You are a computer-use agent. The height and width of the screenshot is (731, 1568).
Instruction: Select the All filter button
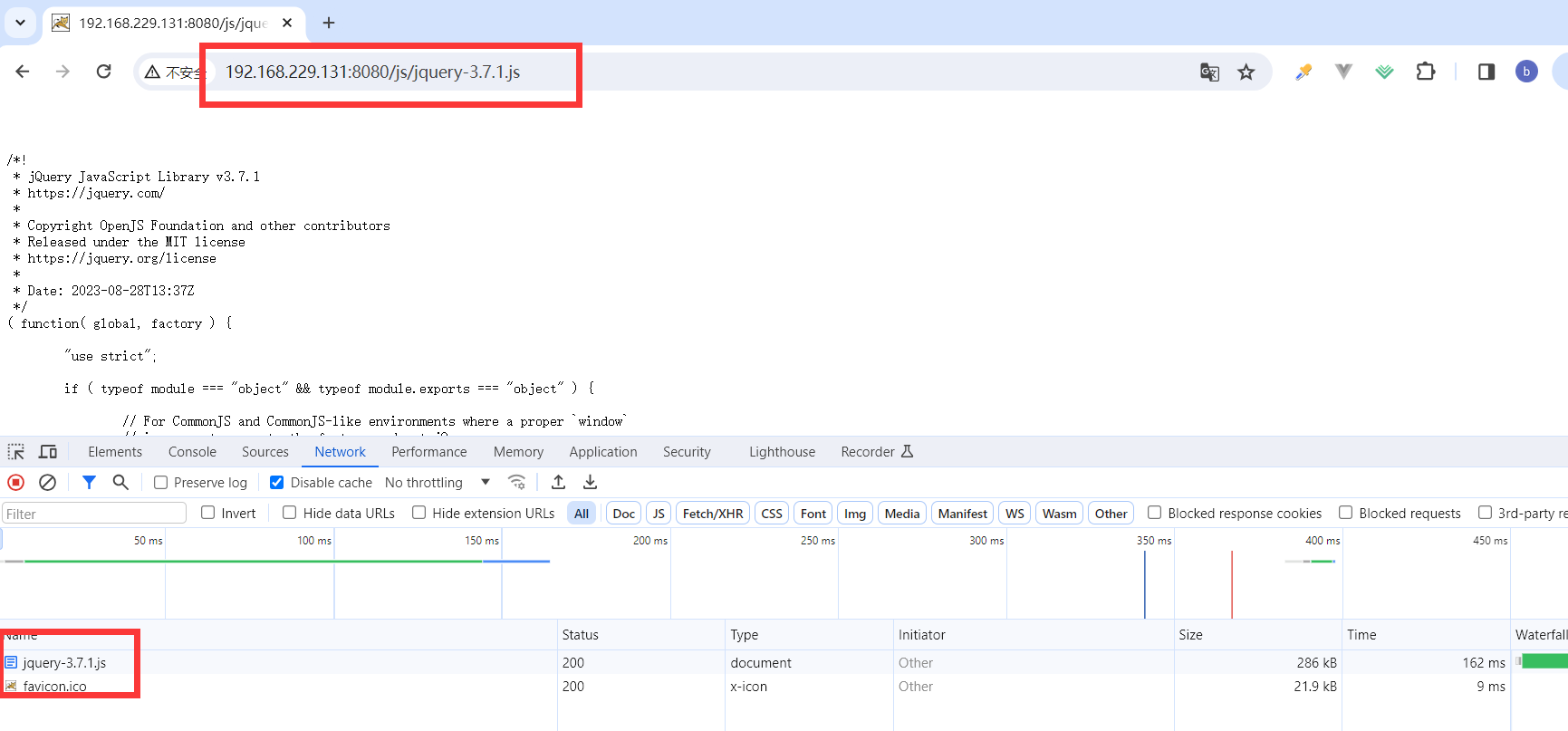tap(582, 514)
